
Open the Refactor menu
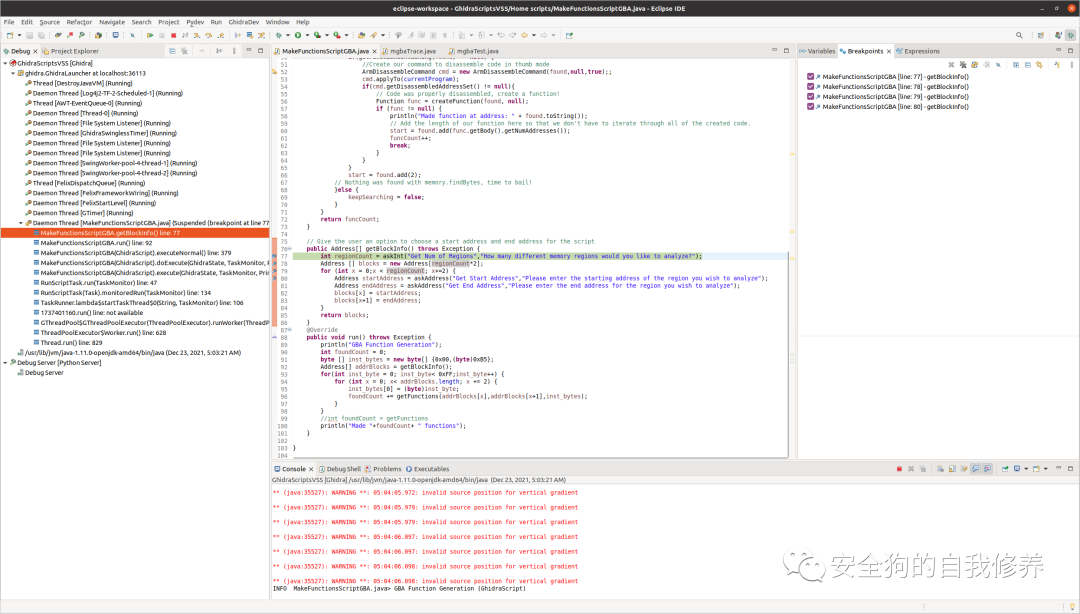click(x=79, y=22)
